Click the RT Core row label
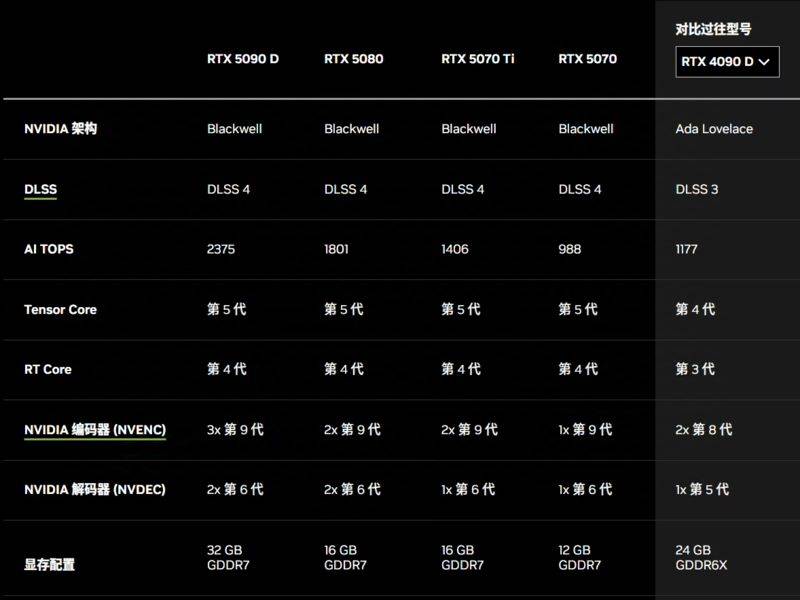Viewport: 800px width, 600px height. (48, 370)
